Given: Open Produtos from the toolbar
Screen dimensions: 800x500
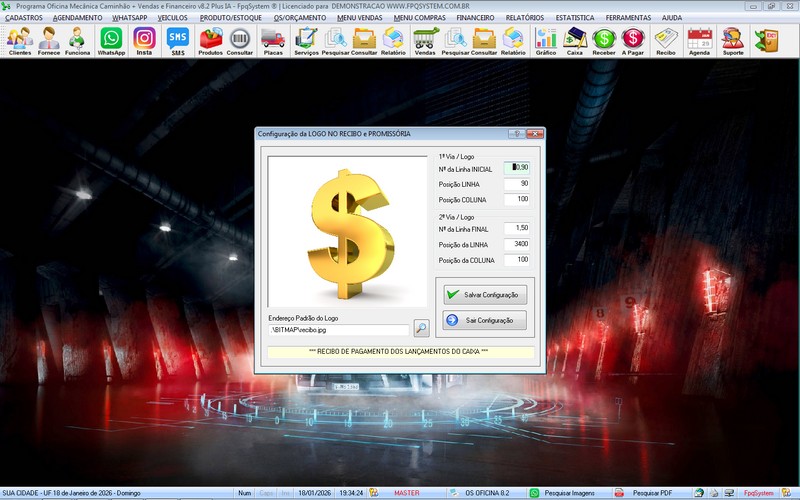Looking at the screenshot, I should tap(211, 41).
